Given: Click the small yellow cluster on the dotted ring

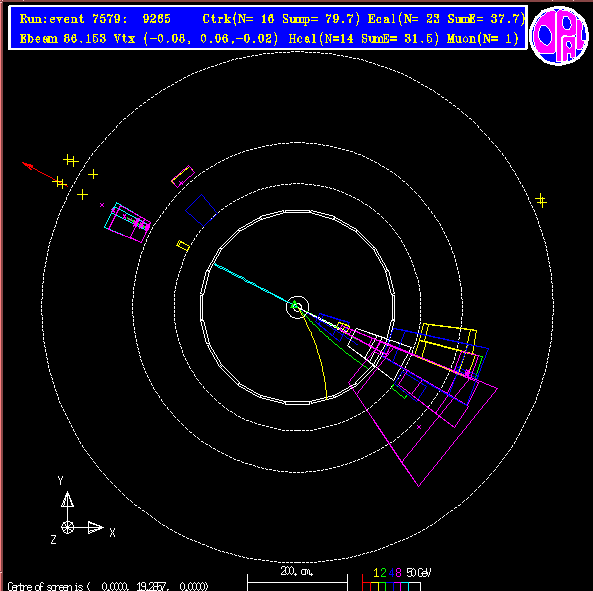Looking at the screenshot, I should [183, 246].
